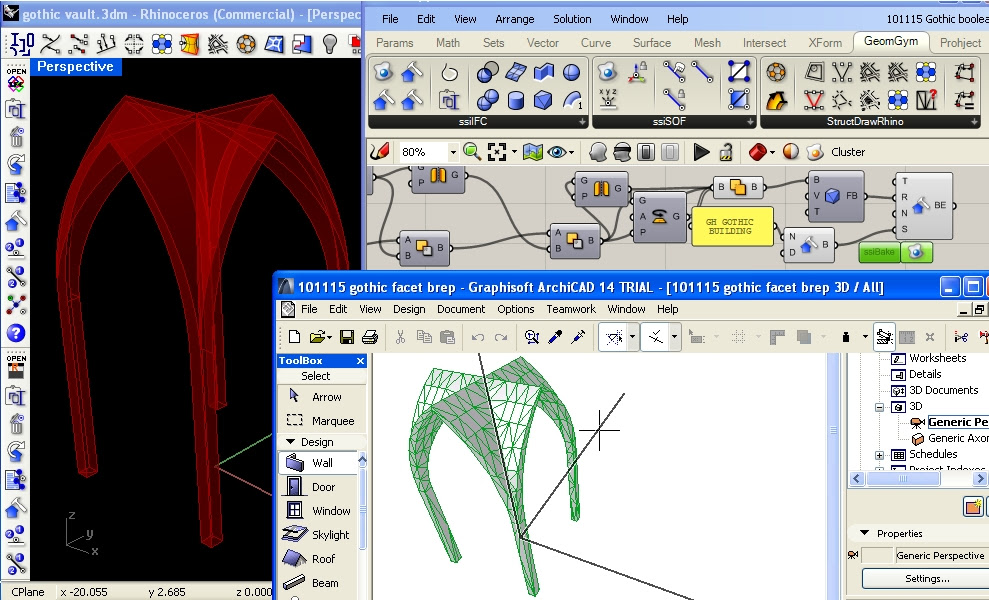Image resolution: width=989 pixels, height=600 pixels.
Task: Select the Door tool in ToolBox
Action: 318,486
